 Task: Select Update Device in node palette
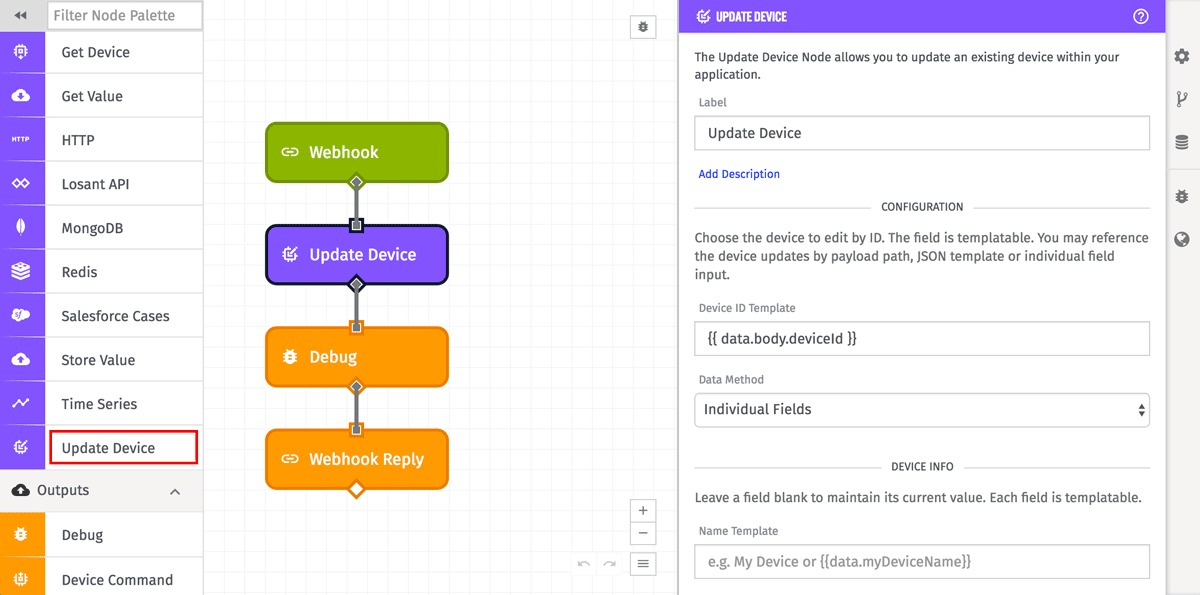pyautogui.click(x=108, y=448)
